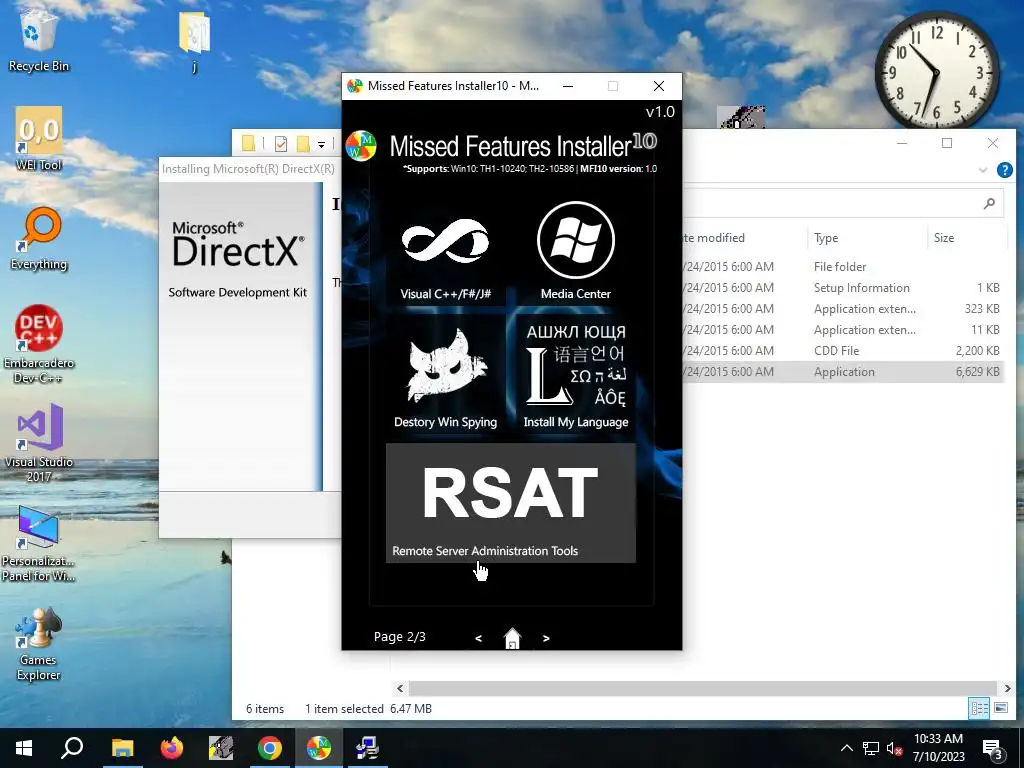Switch to the DirectX setup taskbar button
This screenshot has height=768, width=1024.
pyautogui.click(x=367, y=748)
